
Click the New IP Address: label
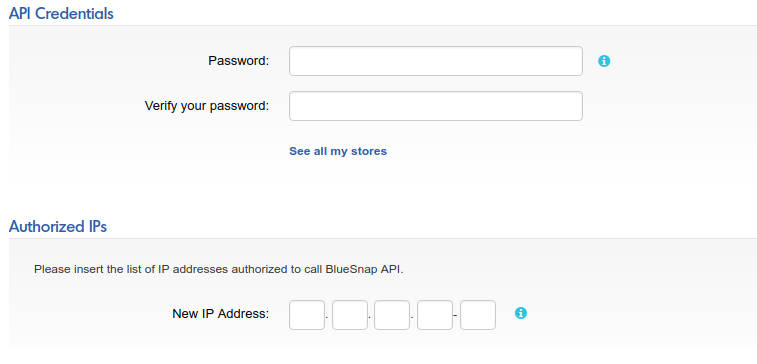pos(220,314)
